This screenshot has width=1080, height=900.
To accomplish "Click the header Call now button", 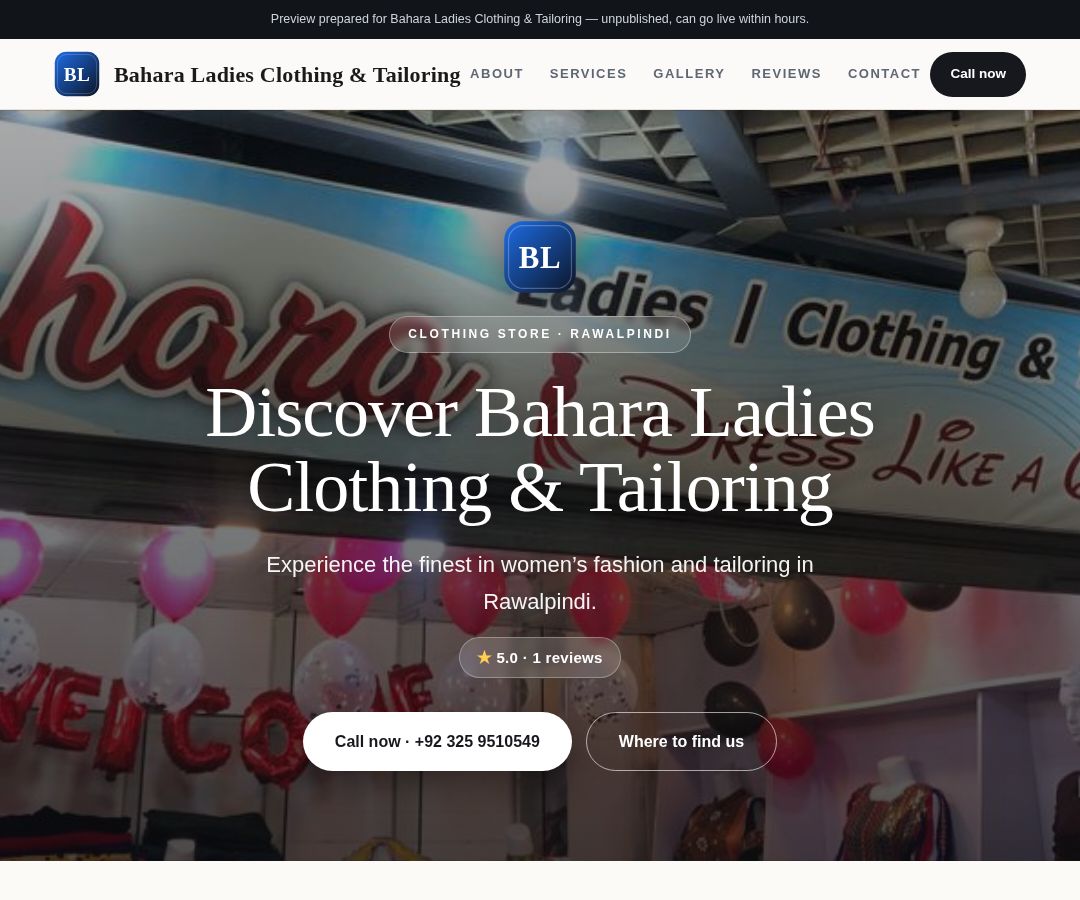I will point(977,74).
